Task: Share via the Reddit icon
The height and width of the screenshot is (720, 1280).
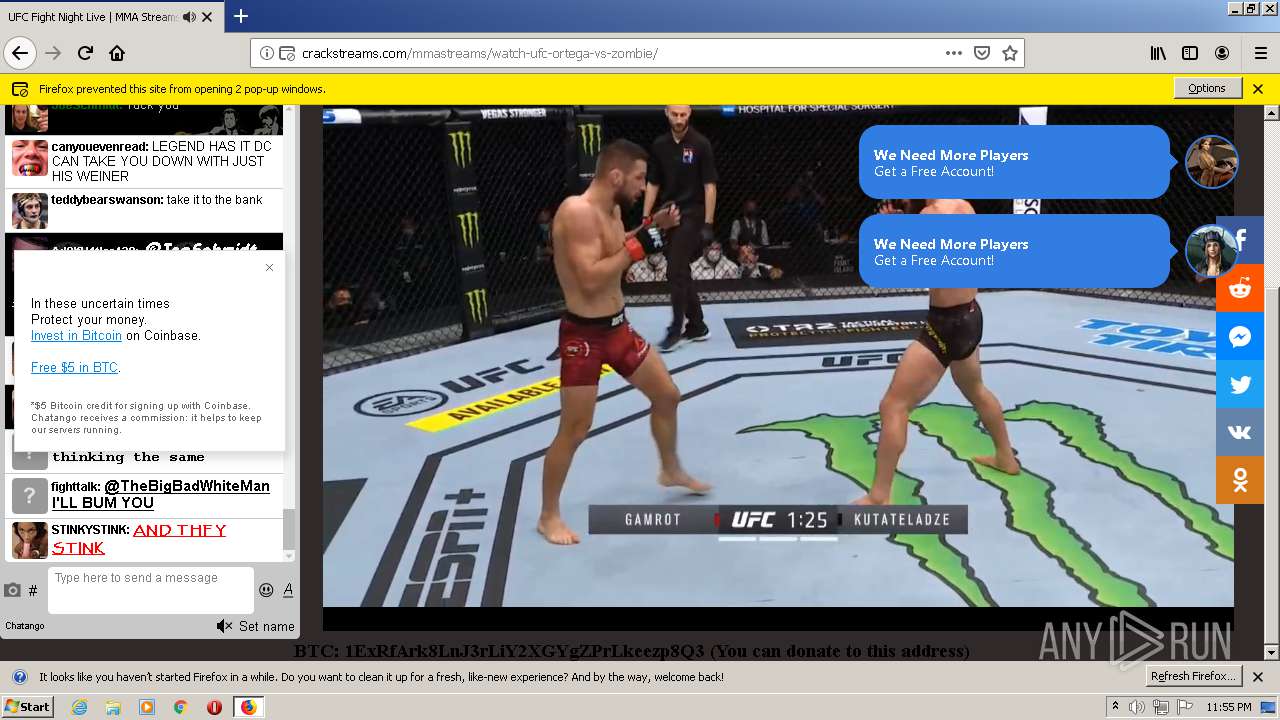Action: pos(1240,288)
